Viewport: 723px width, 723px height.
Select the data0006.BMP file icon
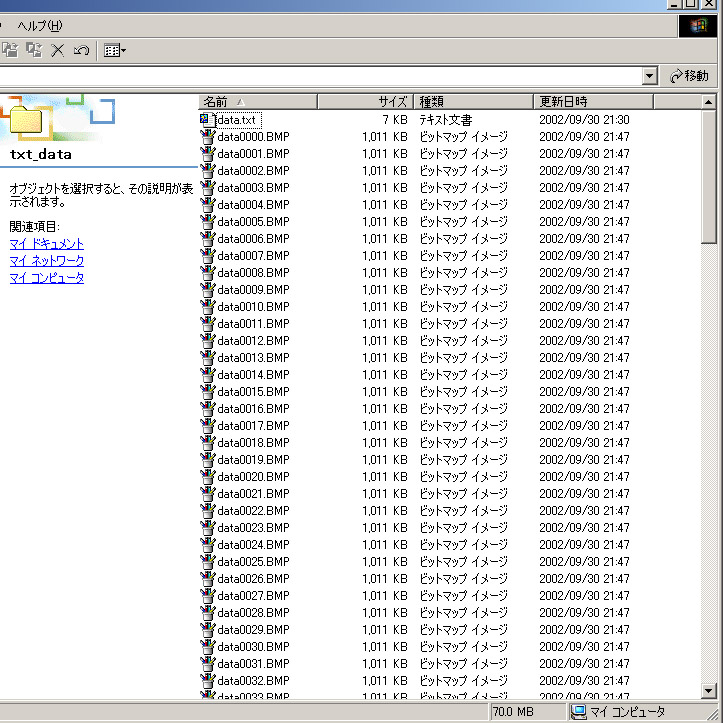pos(207,239)
